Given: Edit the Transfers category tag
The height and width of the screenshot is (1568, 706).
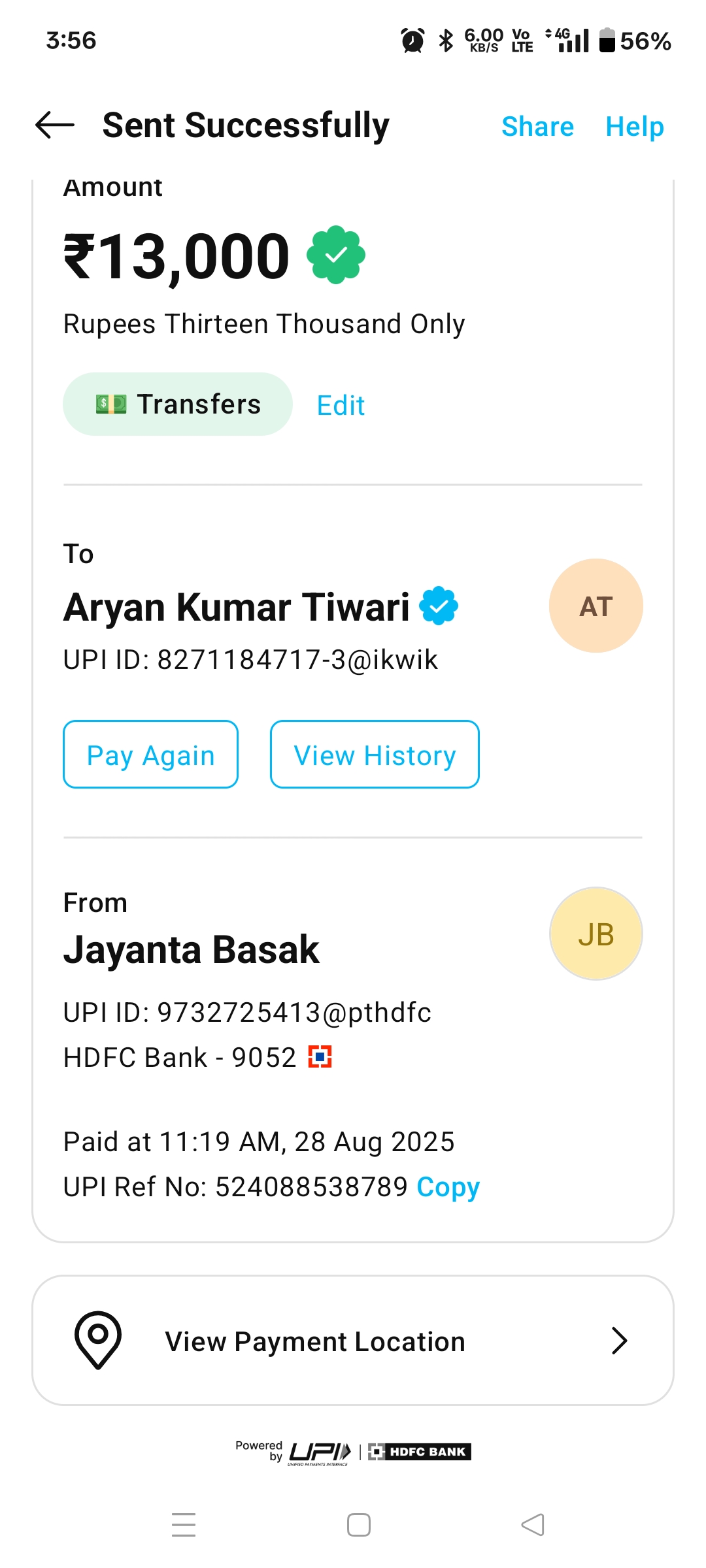Looking at the screenshot, I should coord(341,405).
